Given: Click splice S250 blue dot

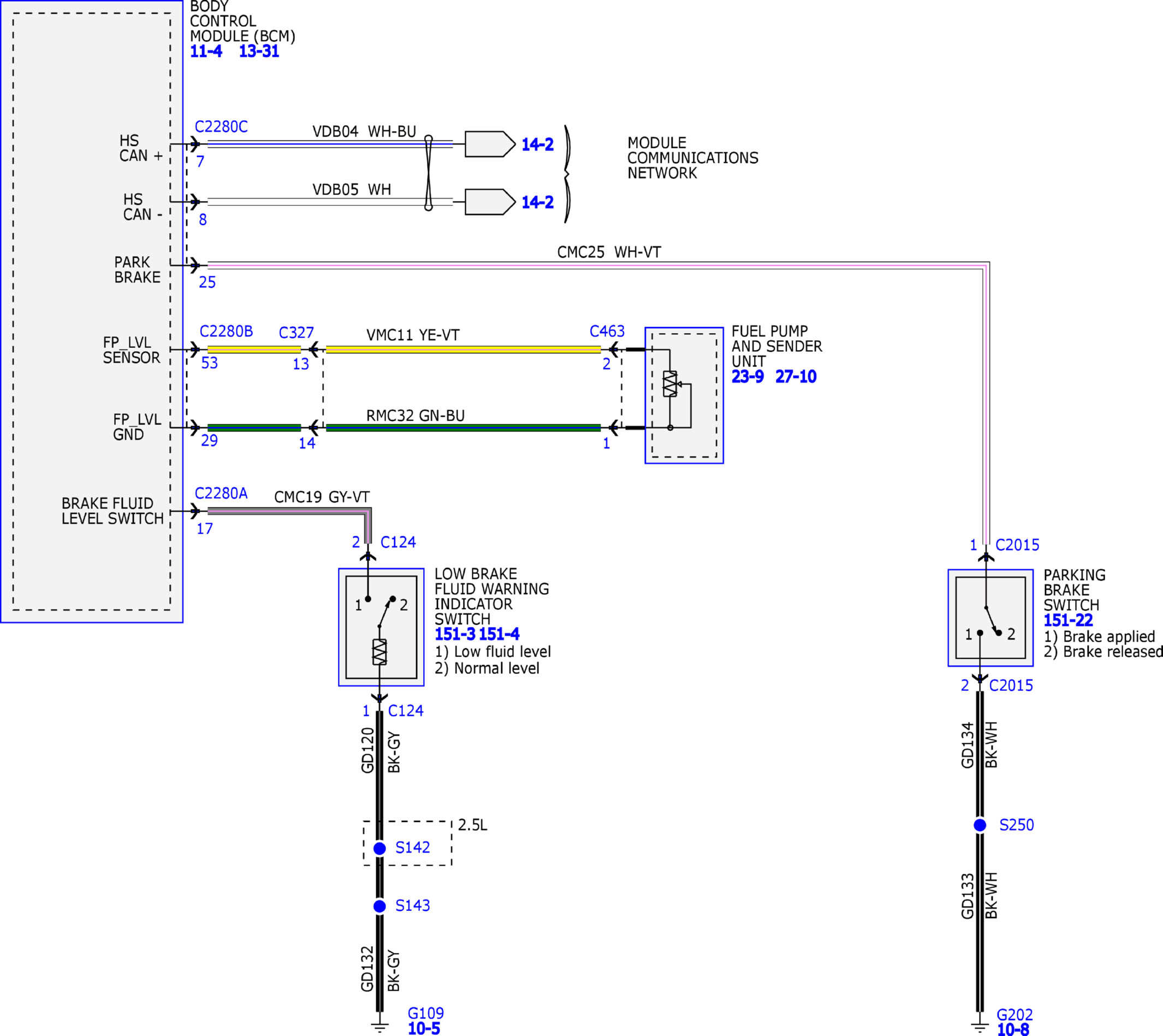Looking at the screenshot, I should [980, 825].
